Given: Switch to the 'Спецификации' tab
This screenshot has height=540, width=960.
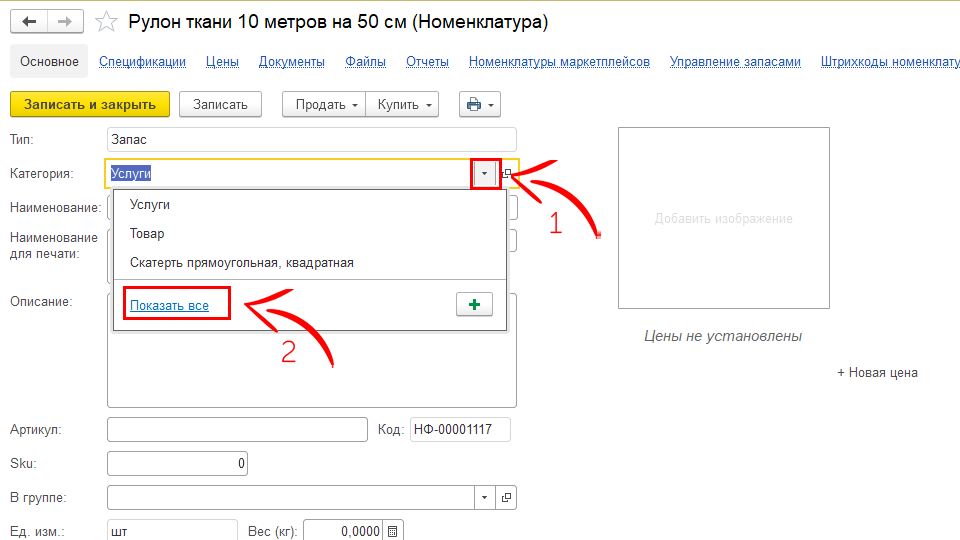Looking at the screenshot, I should pyautogui.click(x=142, y=62).
